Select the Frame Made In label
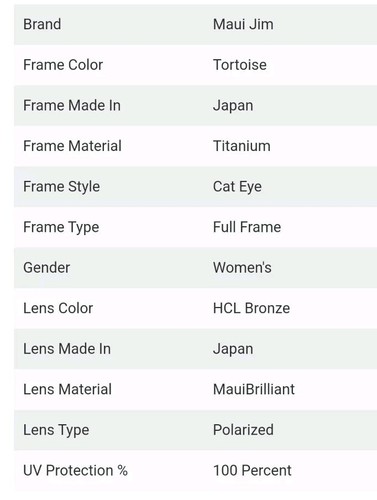 point(72,105)
